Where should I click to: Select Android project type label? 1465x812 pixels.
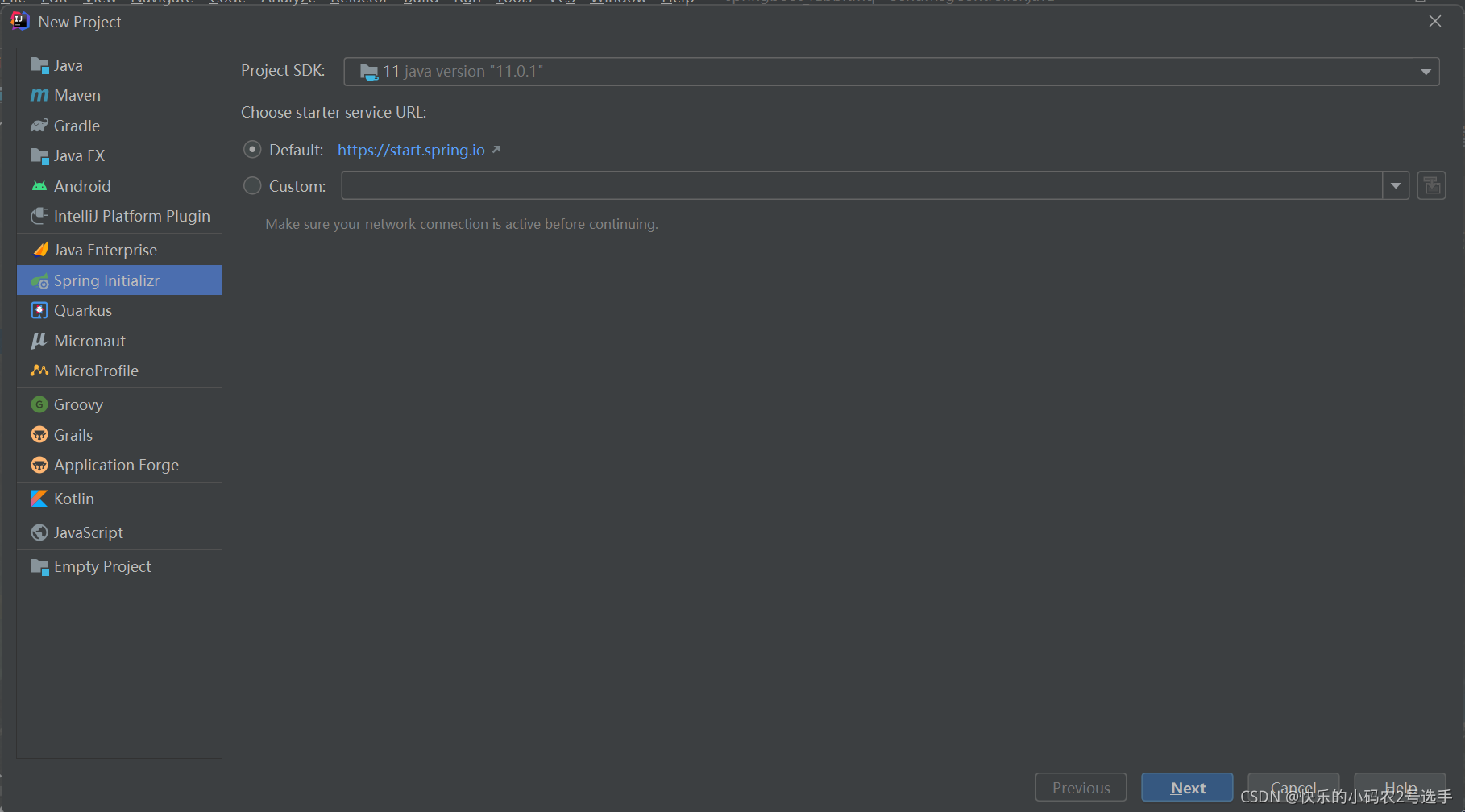[x=82, y=186]
